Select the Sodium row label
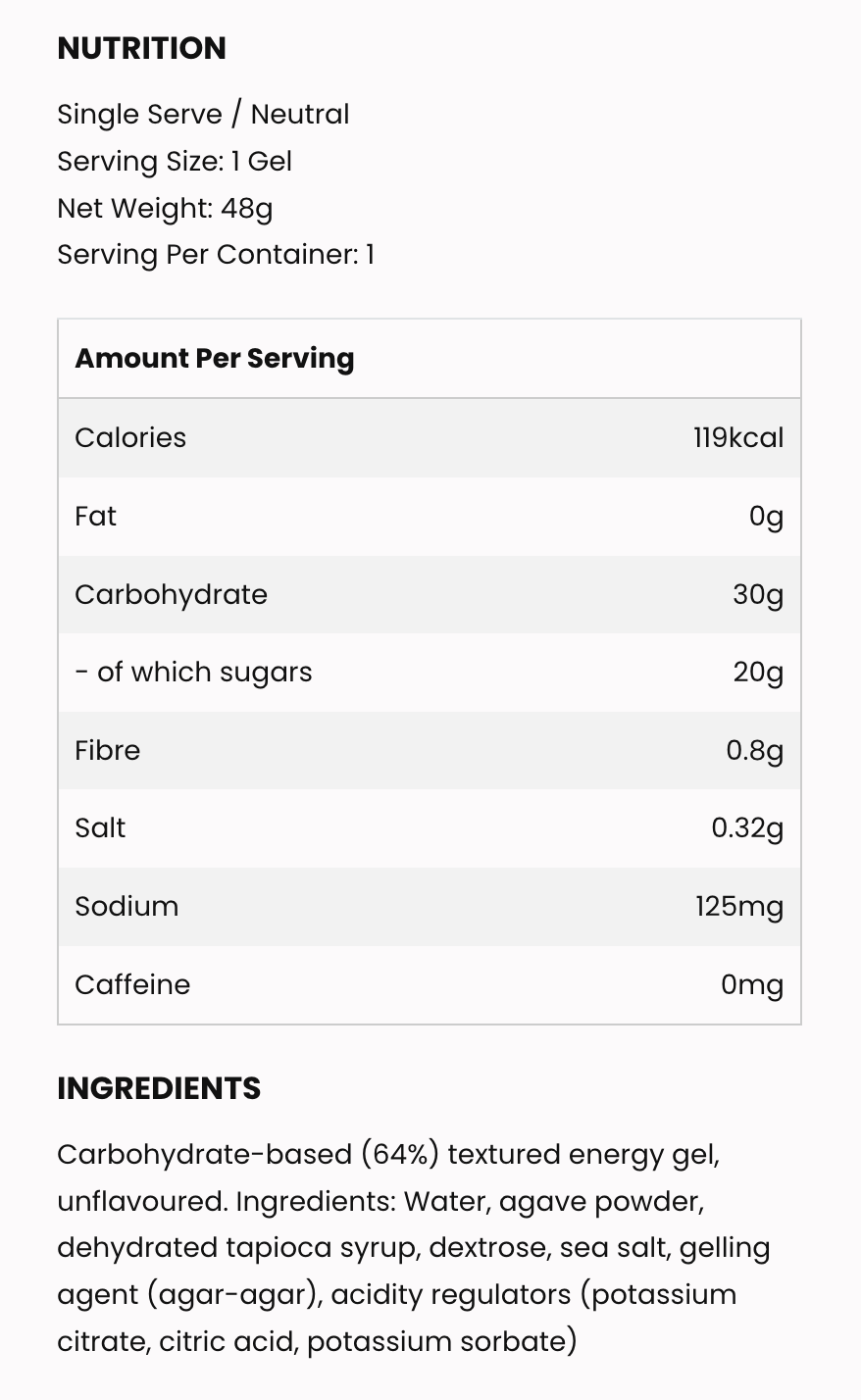This screenshot has height=1400, width=861. coord(127,906)
